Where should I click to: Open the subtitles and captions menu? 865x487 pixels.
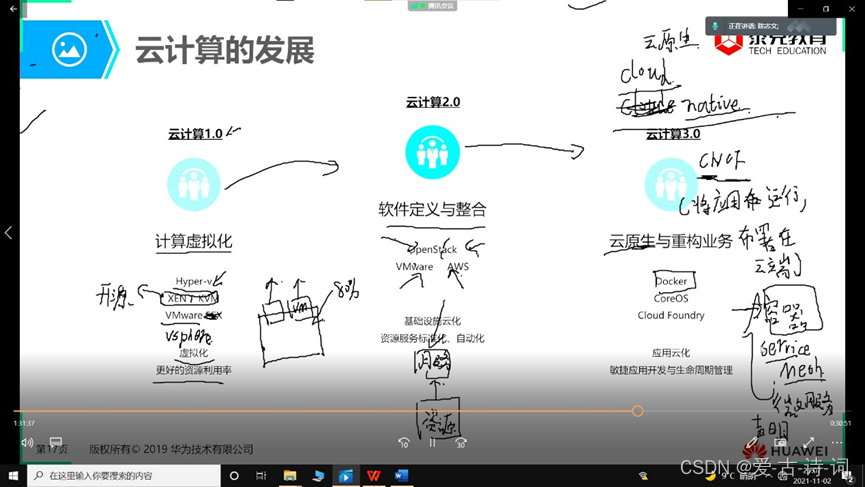click(56, 442)
